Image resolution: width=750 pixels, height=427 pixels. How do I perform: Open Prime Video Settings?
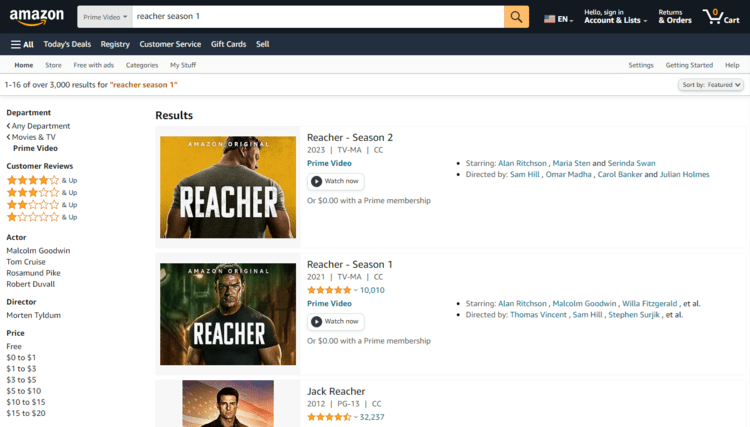640,65
